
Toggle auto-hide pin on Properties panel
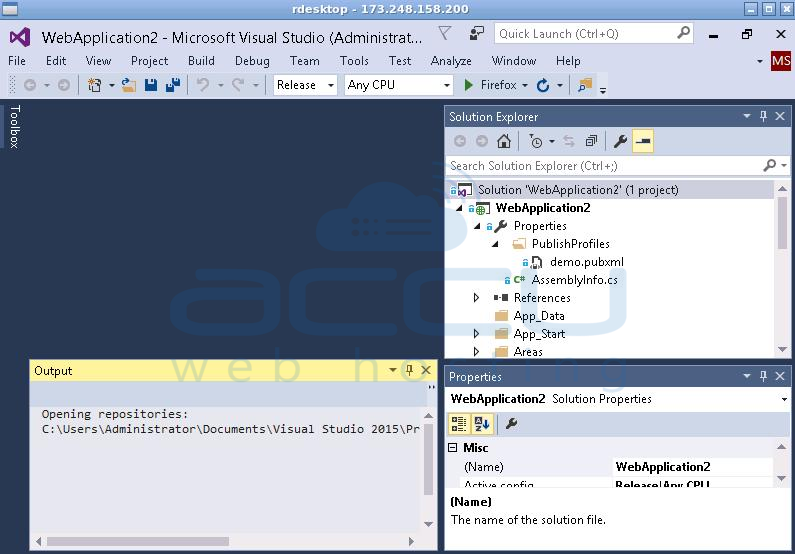(x=763, y=376)
